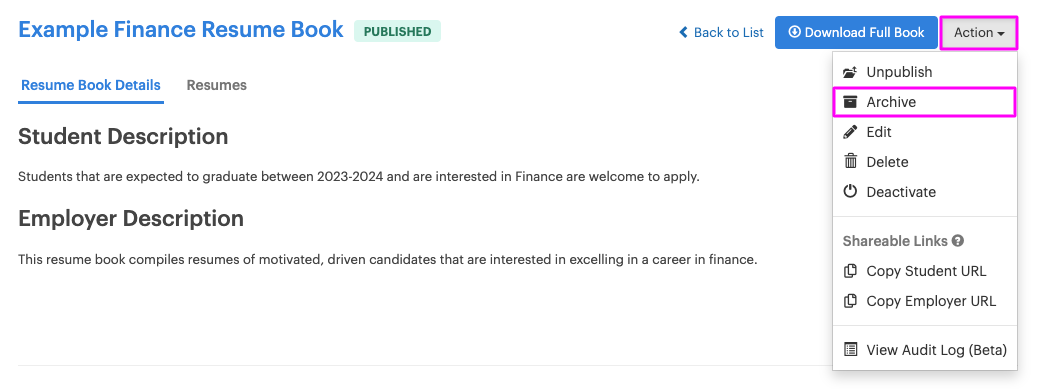This screenshot has width=1047, height=389.
Task: Click the Archive box icon
Action: tap(849, 102)
